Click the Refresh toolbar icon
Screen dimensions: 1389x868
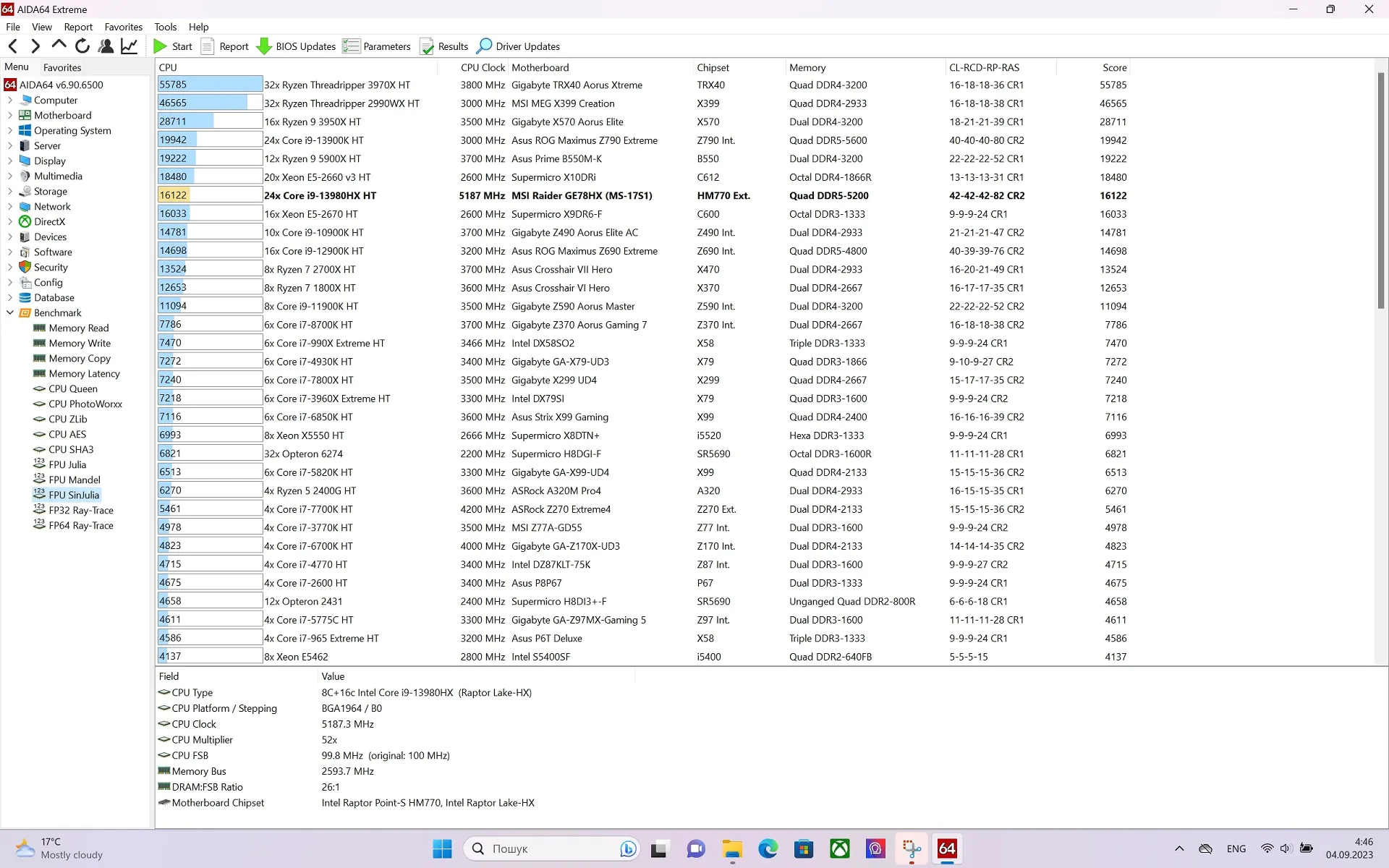pos(82,46)
